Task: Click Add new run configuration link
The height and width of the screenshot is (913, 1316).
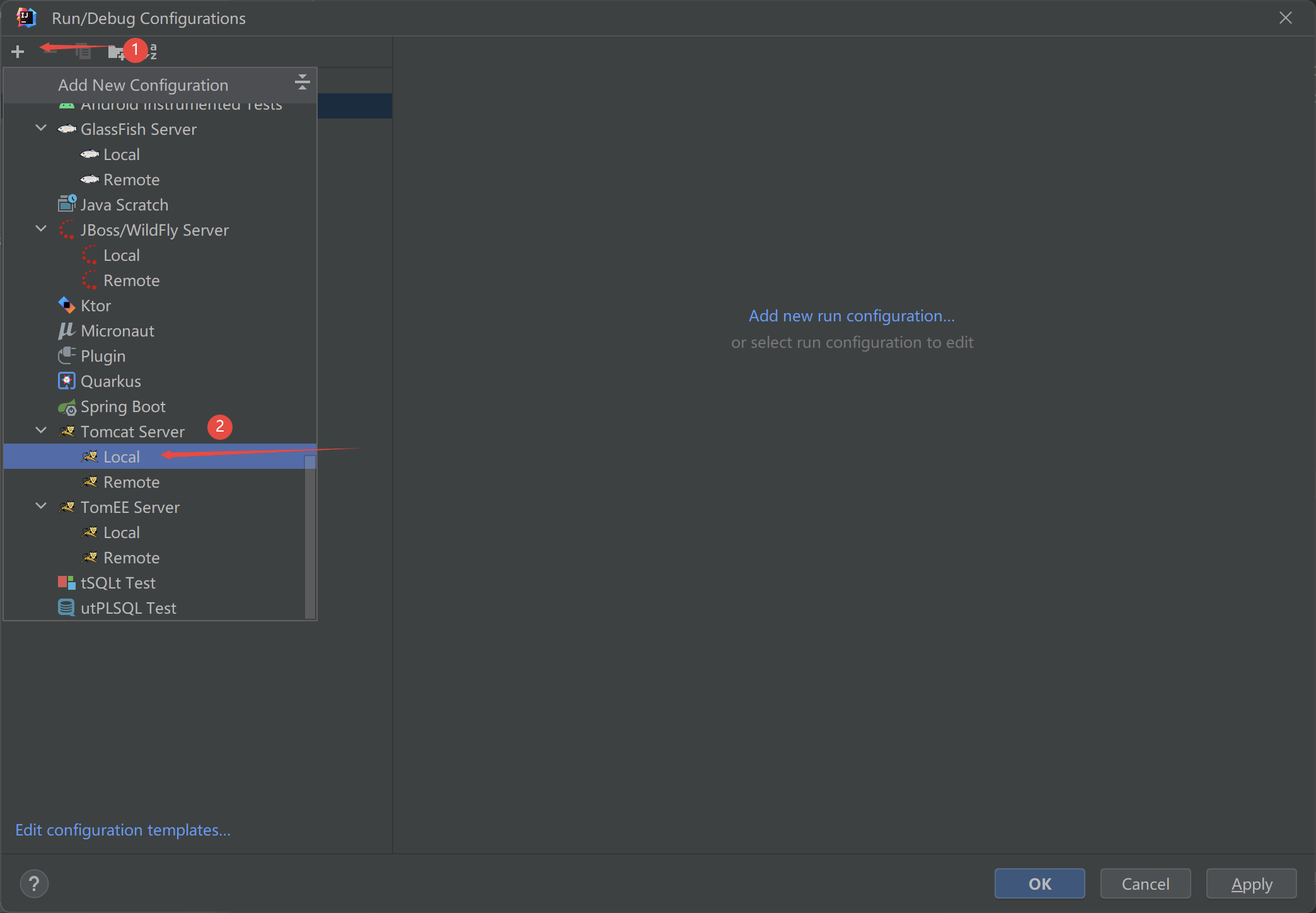Action: pyautogui.click(x=851, y=316)
